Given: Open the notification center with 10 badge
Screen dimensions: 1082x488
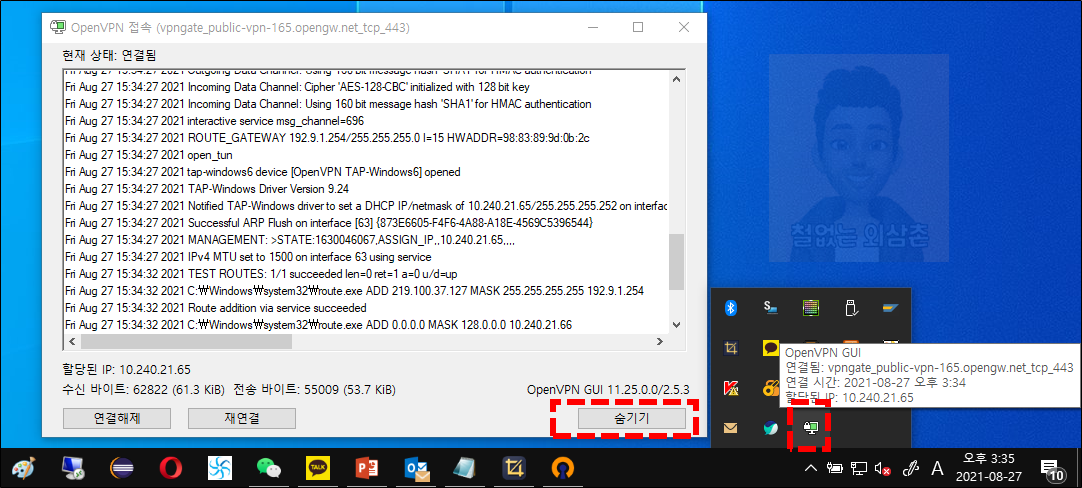Looking at the screenshot, I should click(x=1052, y=469).
